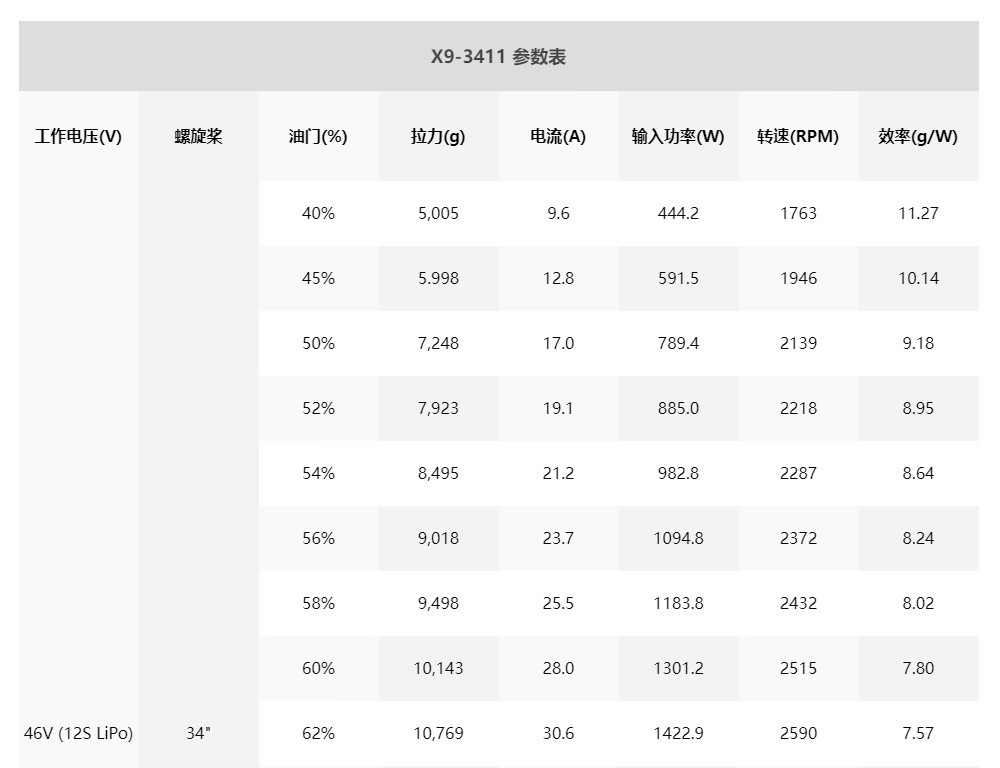Viewport: 1000px width, 768px height.
Task: Click the X9-3411 参数表 title header
Action: pos(499,56)
